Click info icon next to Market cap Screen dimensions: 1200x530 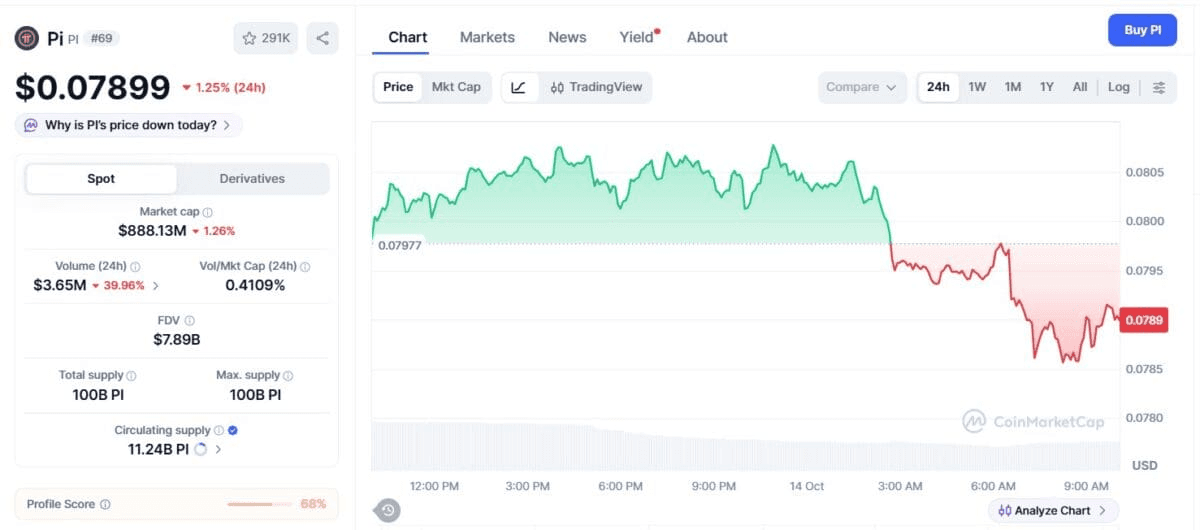(x=208, y=212)
